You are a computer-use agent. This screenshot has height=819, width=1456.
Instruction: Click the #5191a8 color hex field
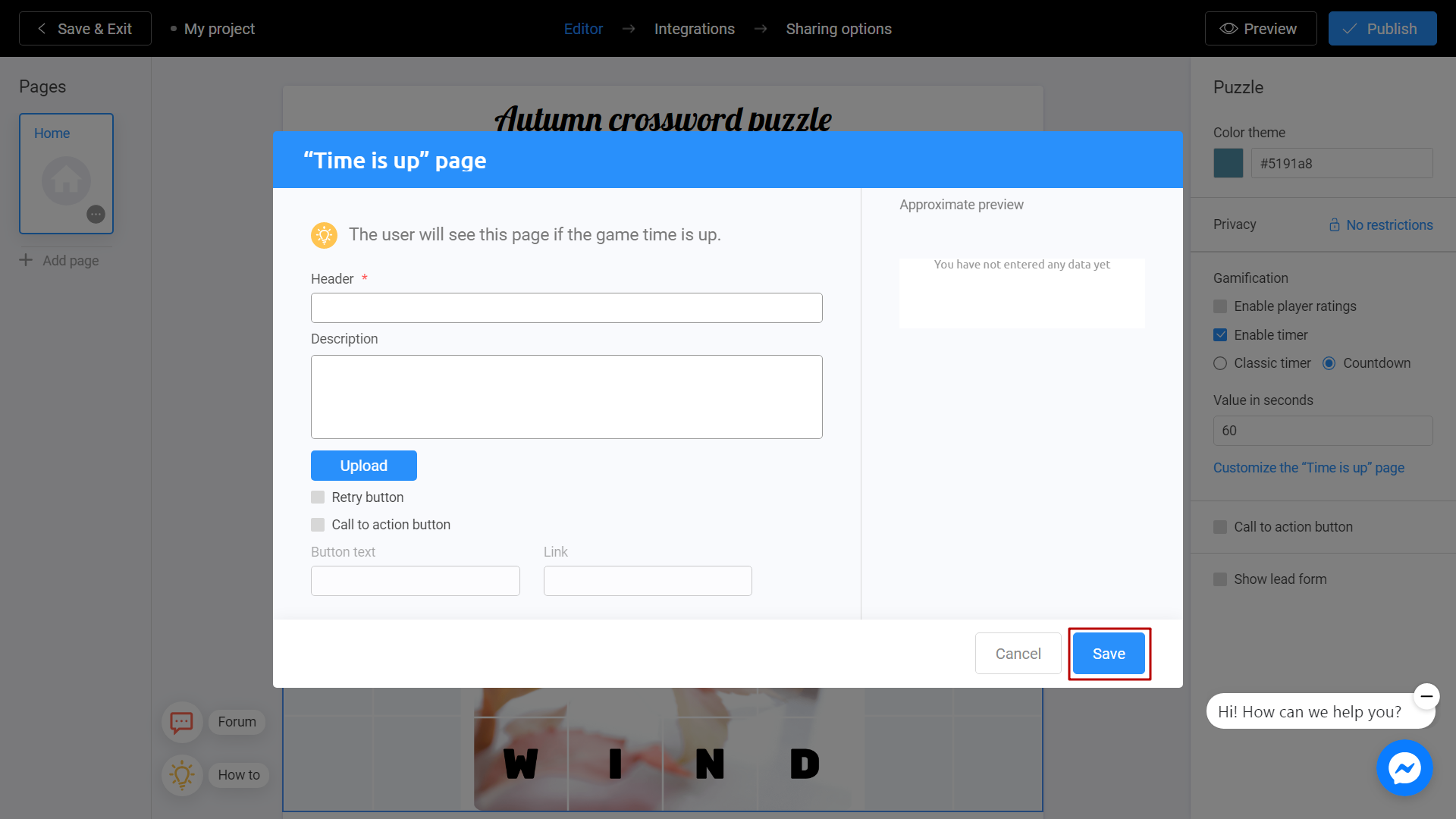[x=1341, y=163]
